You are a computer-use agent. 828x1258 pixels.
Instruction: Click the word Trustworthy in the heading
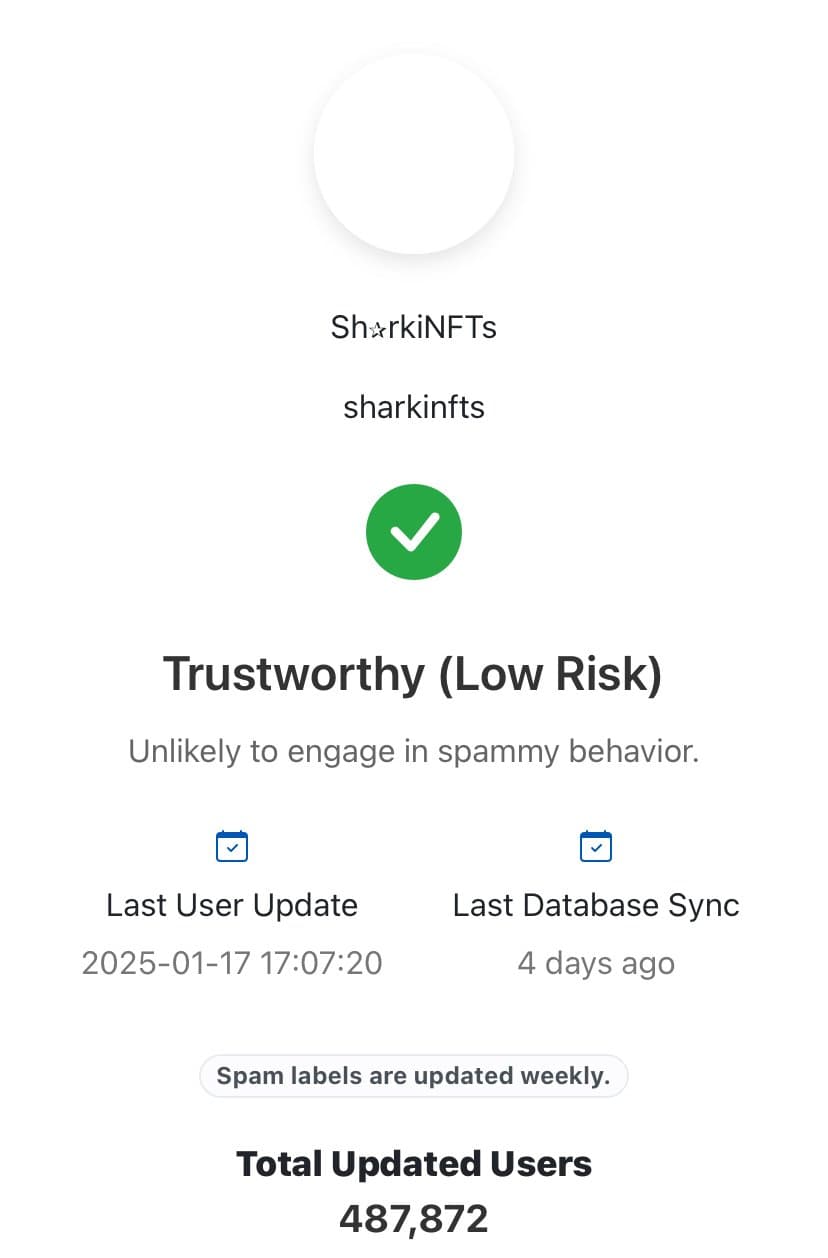click(294, 674)
